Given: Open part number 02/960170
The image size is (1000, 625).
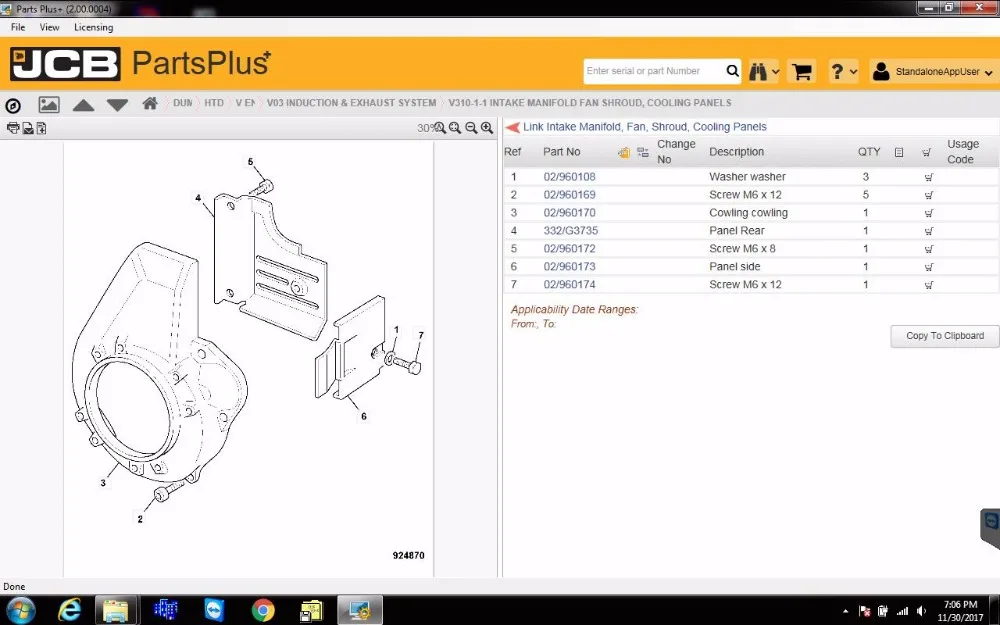Looking at the screenshot, I should [x=570, y=212].
